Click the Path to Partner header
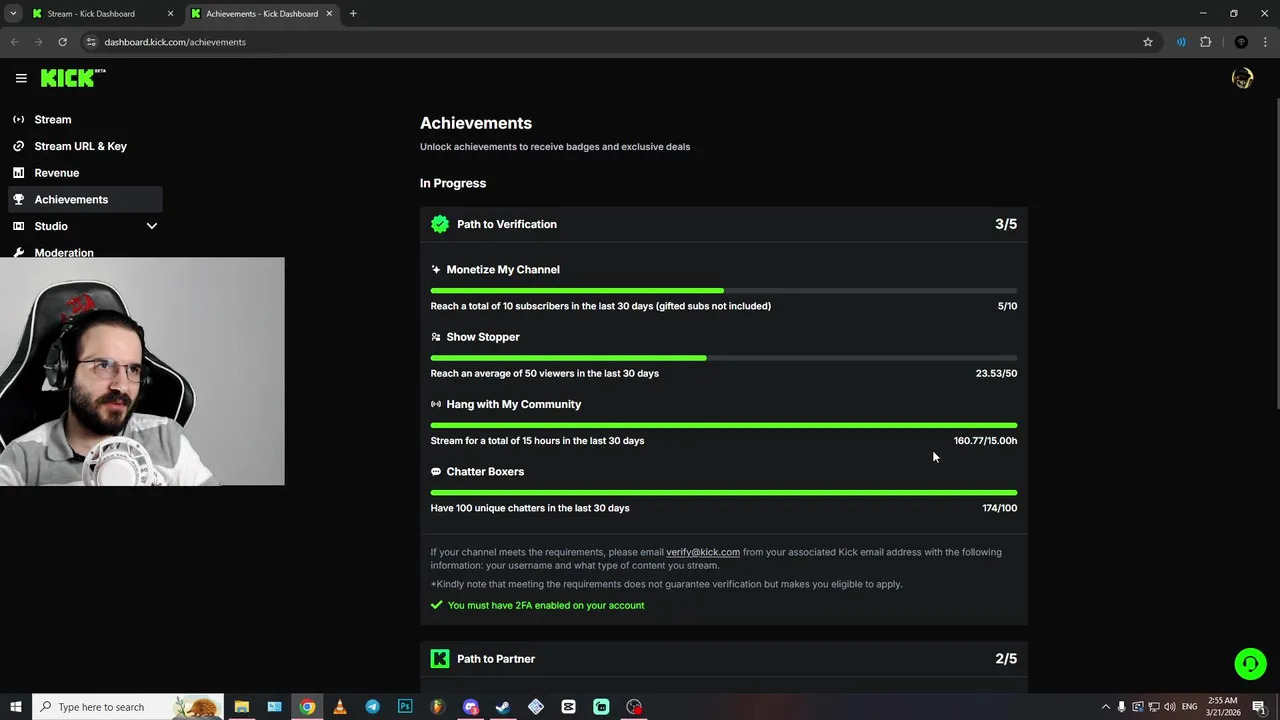Image resolution: width=1280 pixels, height=720 pixels. [724, 659]
